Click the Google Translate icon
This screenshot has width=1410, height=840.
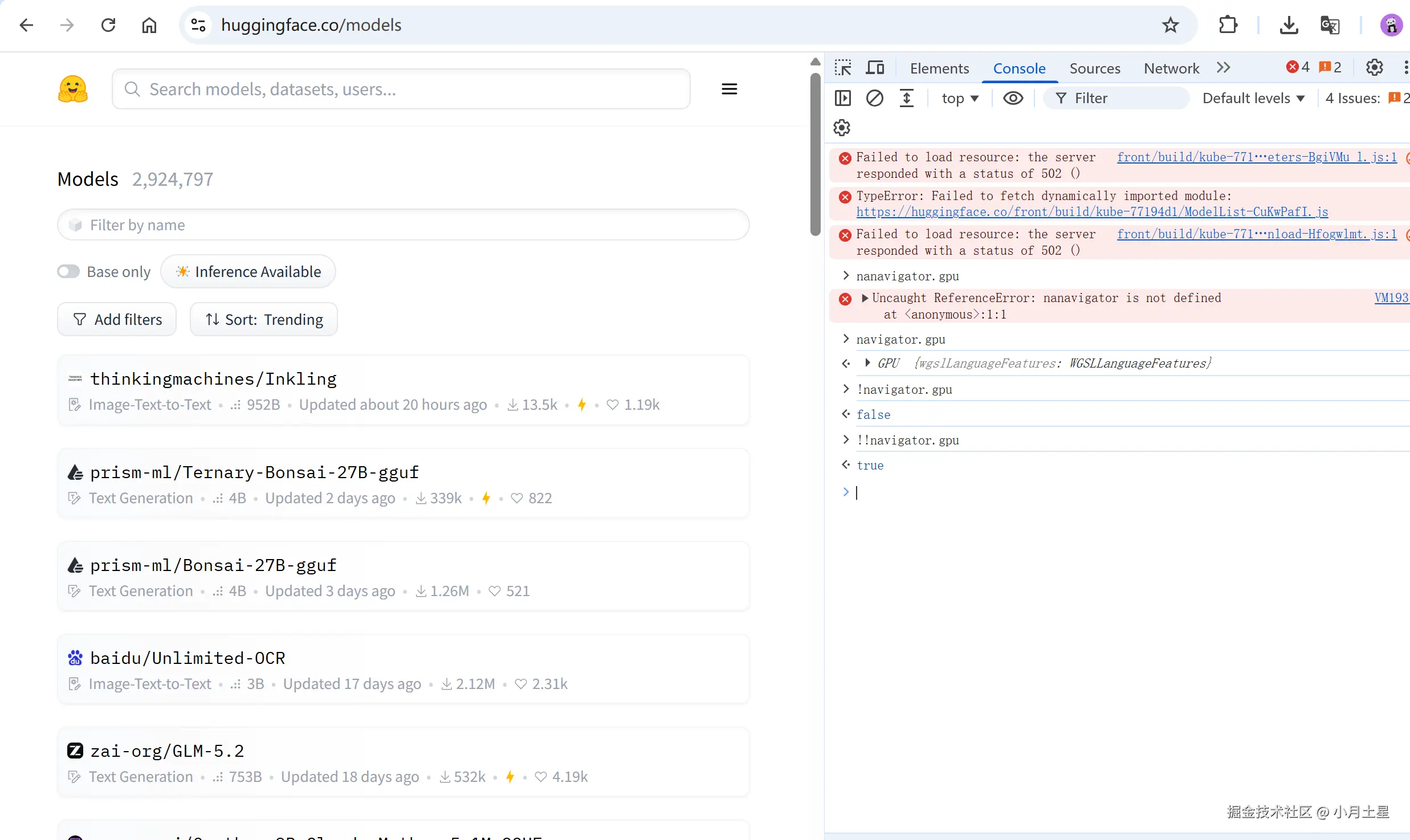1330,25
